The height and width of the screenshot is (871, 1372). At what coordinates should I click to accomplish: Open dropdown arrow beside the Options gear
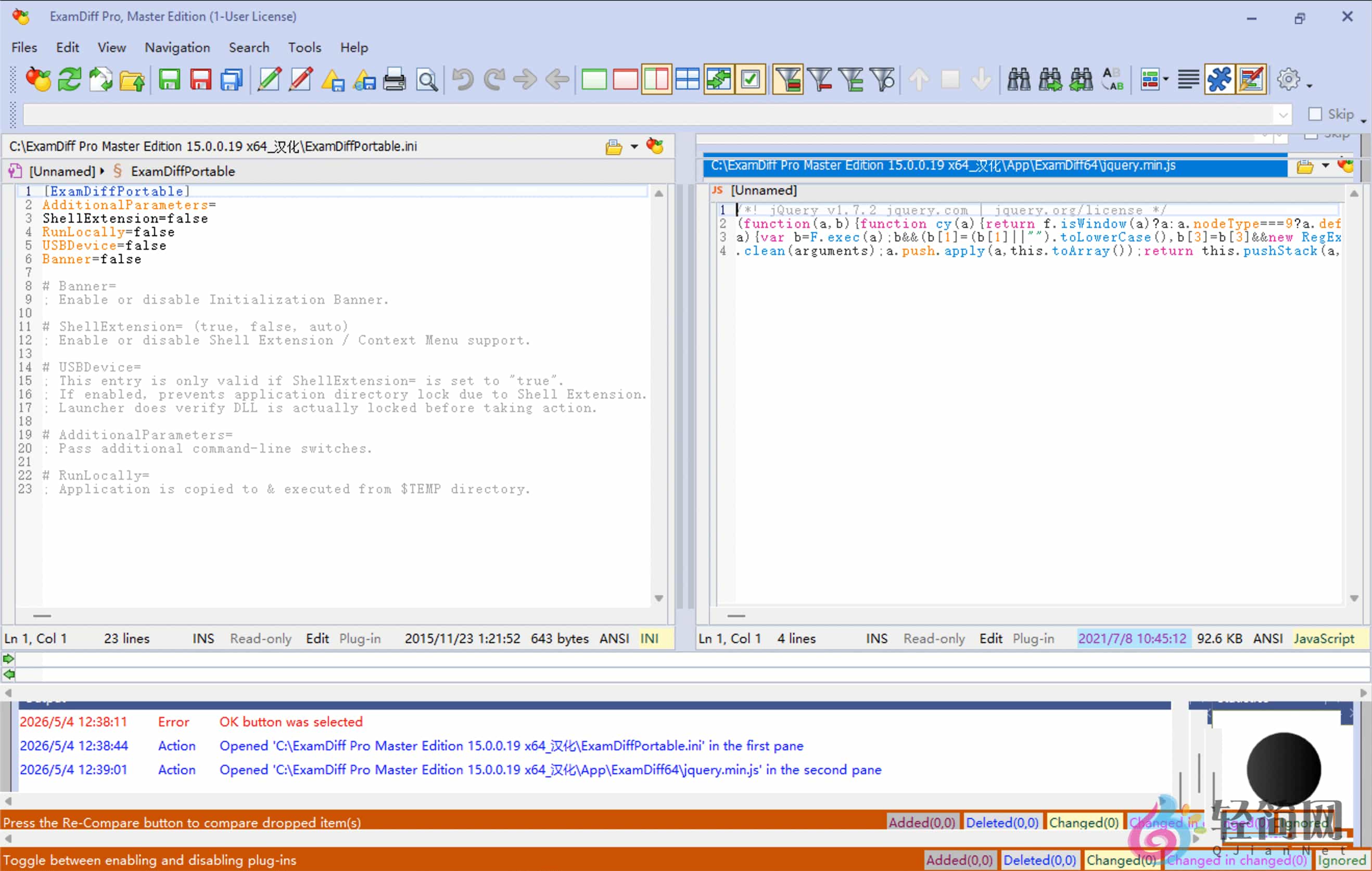(1310, 85)
